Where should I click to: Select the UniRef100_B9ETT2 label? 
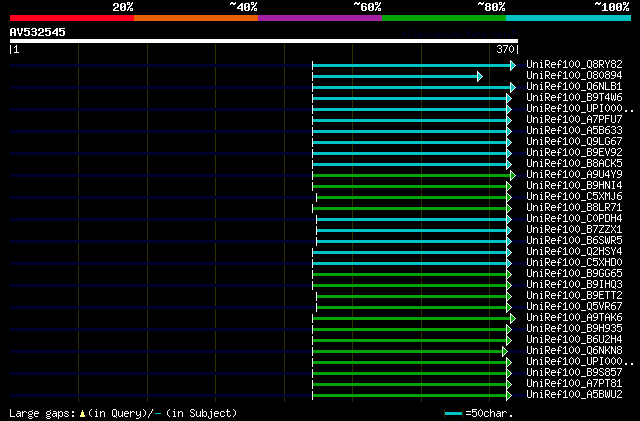pos(574,296)
